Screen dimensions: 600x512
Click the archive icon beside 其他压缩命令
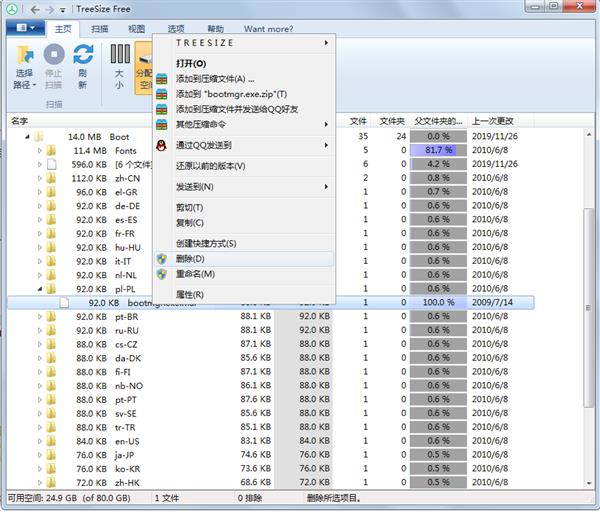(161, 124)
